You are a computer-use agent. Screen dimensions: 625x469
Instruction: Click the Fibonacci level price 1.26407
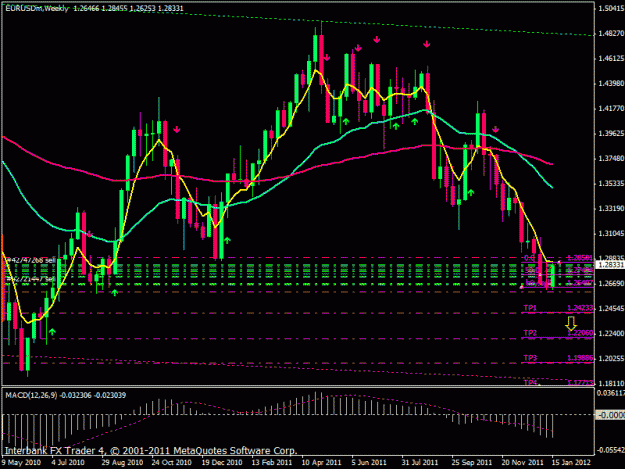click(580, 283)
